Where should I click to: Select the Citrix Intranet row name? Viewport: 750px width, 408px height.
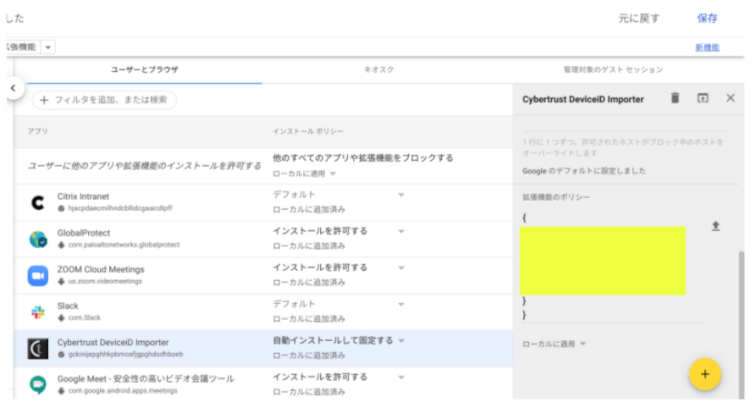[x=83, y=197]
